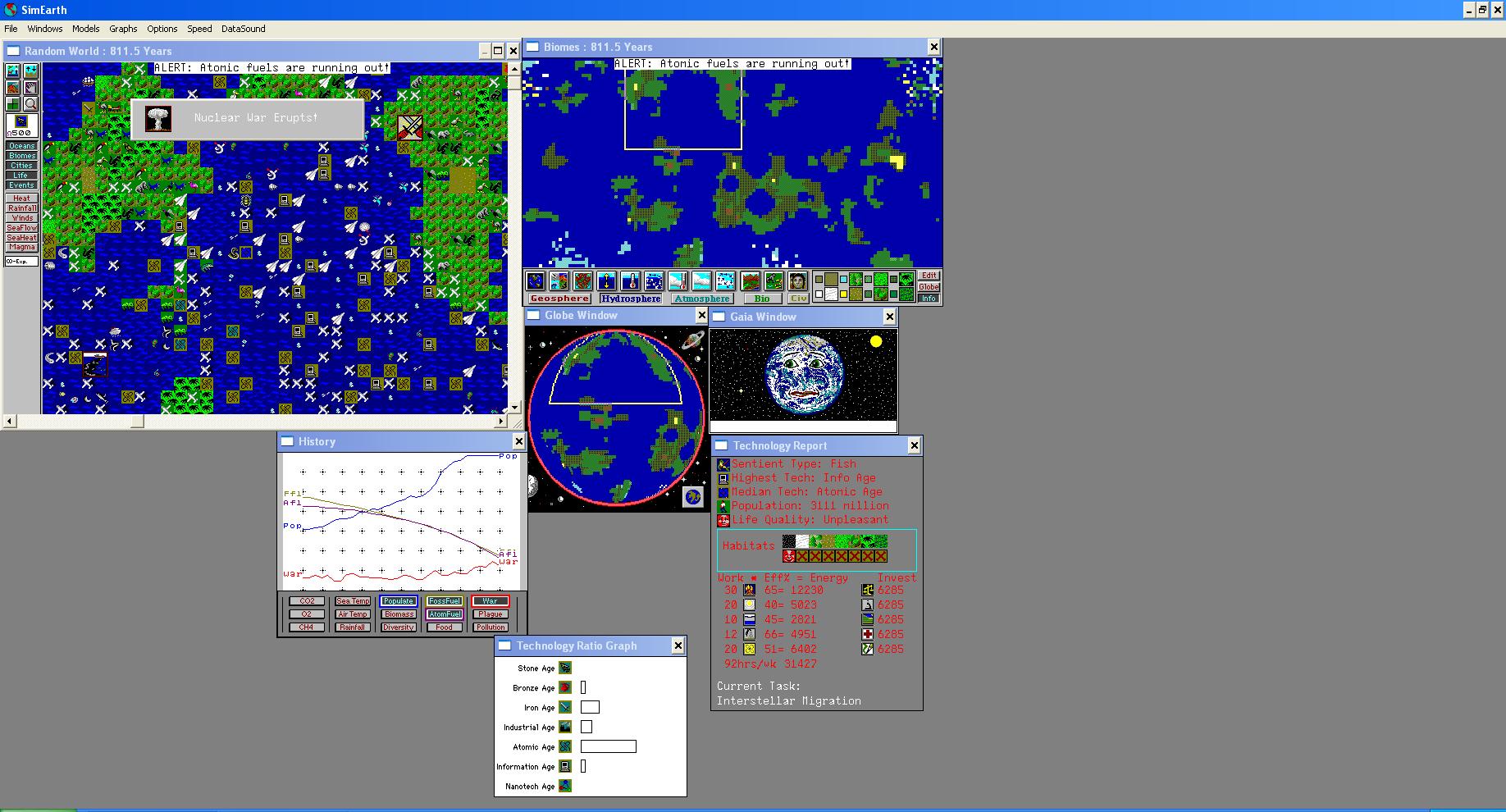Toggle the Pollution graph line
The image size is (1506, 812).
[x=491, y=627]
